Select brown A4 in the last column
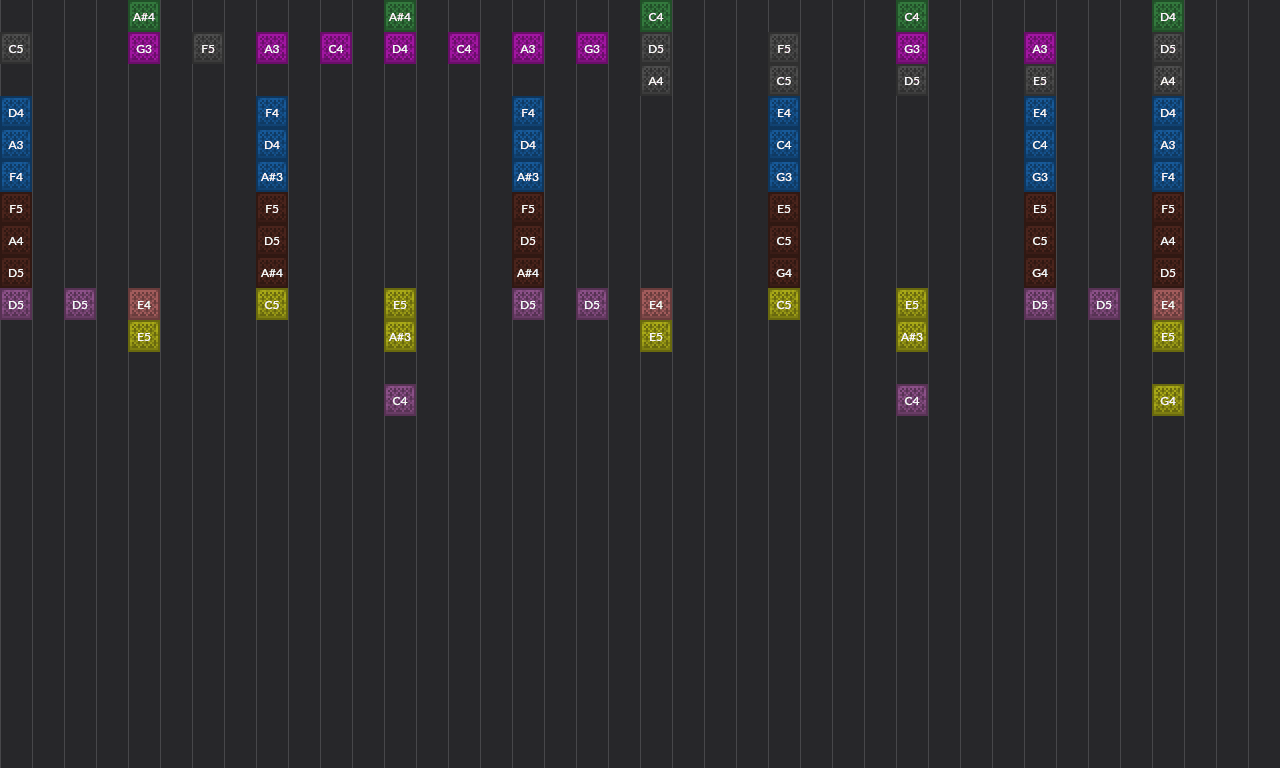Image resolution: width=1280 pixels, height=768 pixels. 1168,240
